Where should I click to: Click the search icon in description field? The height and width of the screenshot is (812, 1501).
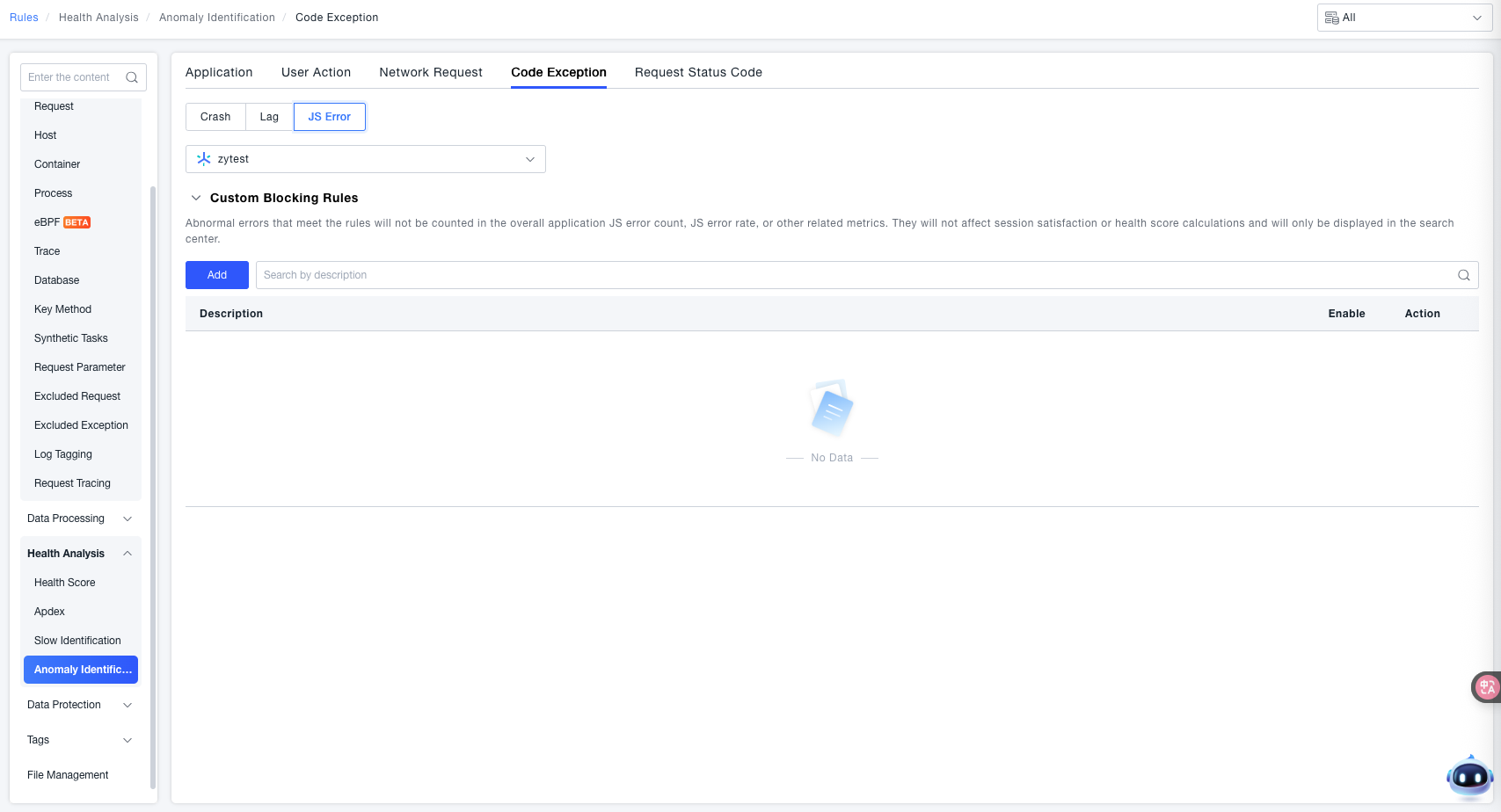tap(1463, 275)
